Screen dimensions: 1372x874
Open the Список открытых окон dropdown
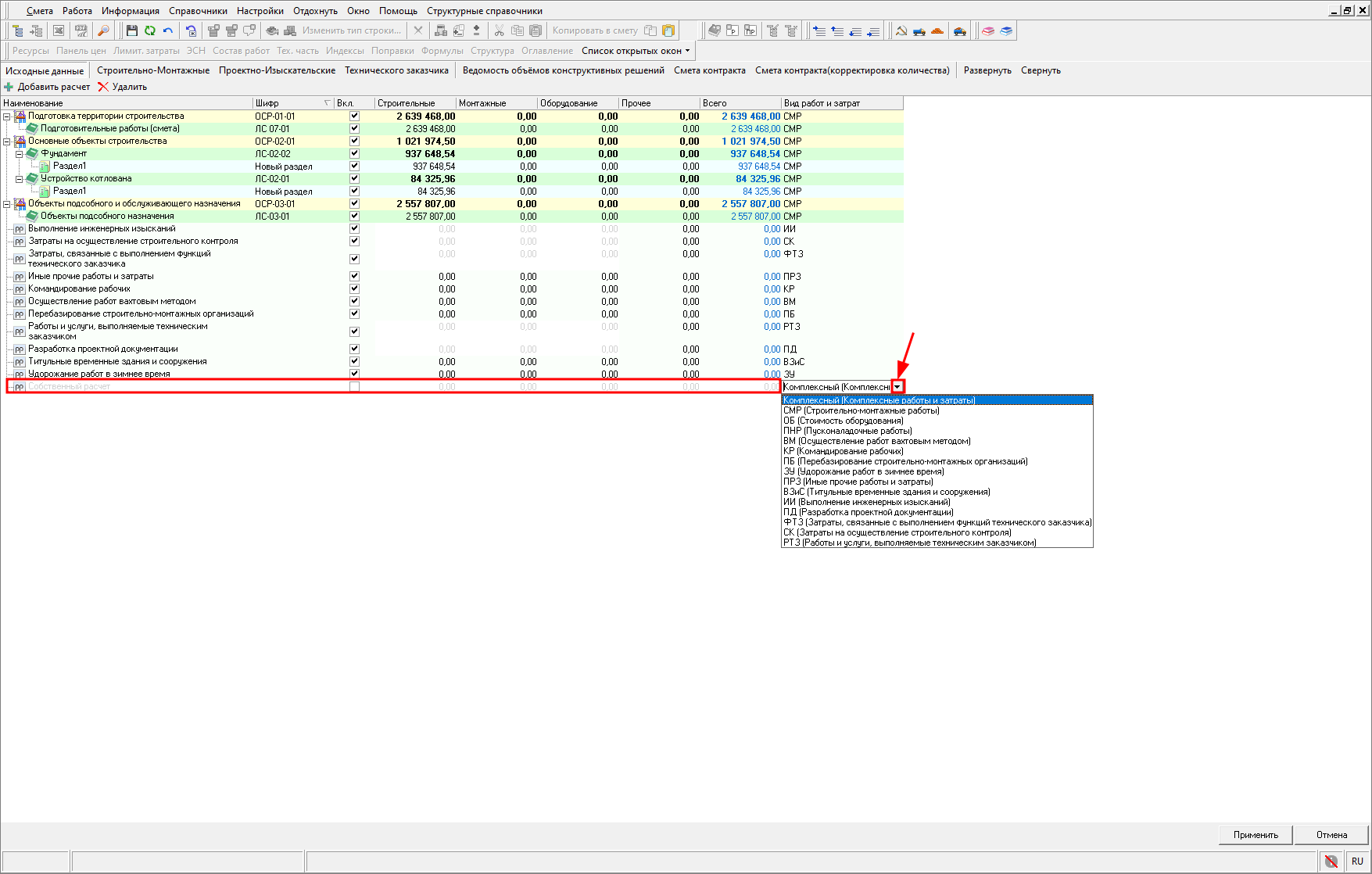coord(636,51)
